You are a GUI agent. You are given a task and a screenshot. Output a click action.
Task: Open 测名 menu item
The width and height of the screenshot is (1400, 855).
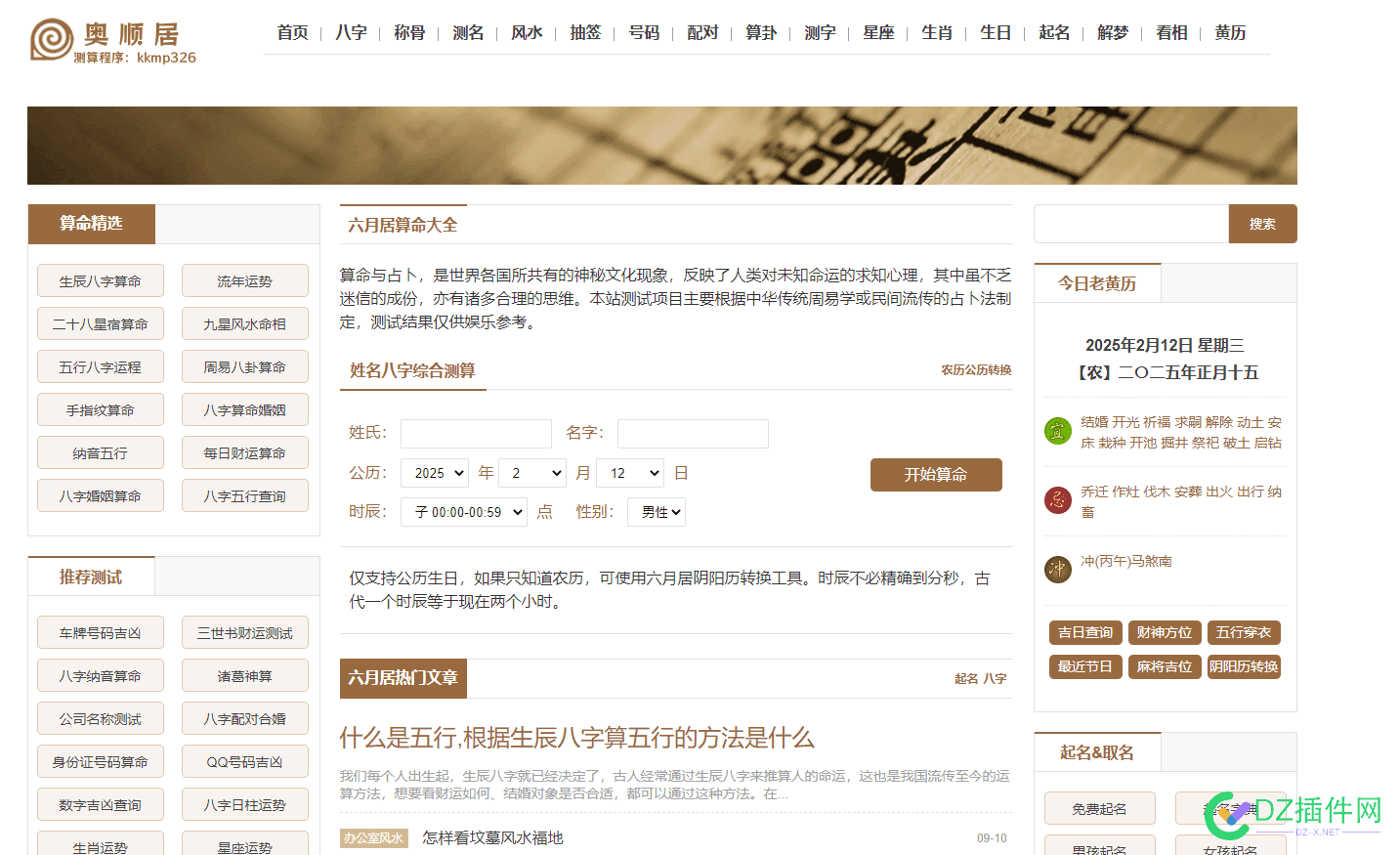point(468,33)
